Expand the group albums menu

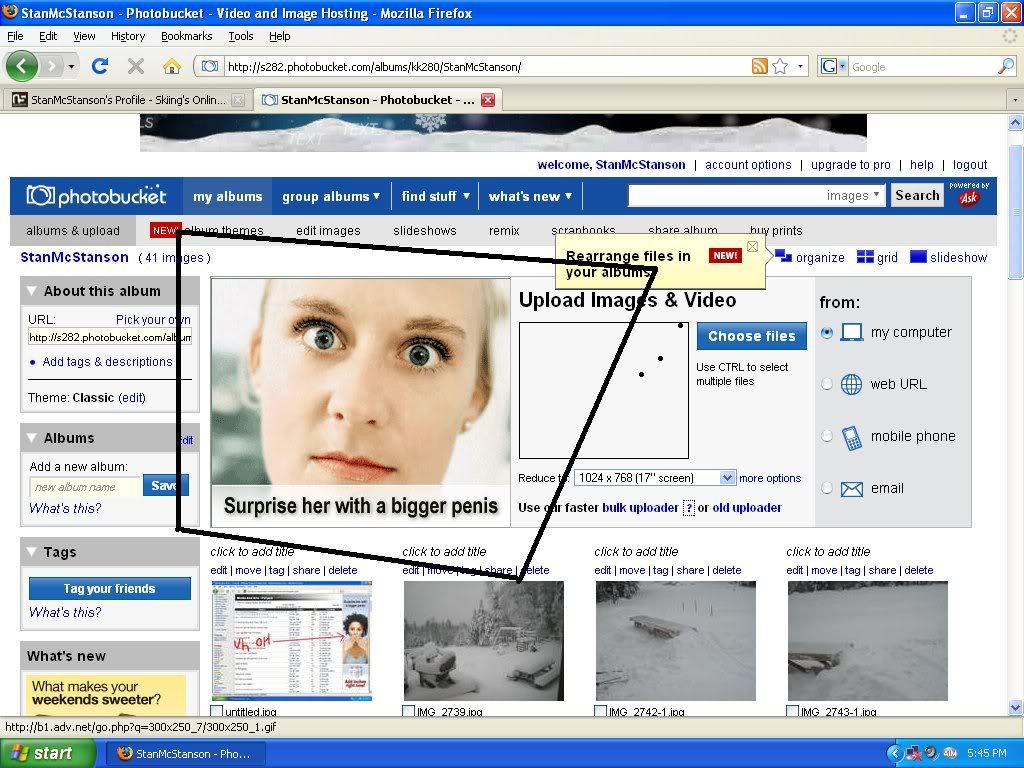click(x=331, y=197)
